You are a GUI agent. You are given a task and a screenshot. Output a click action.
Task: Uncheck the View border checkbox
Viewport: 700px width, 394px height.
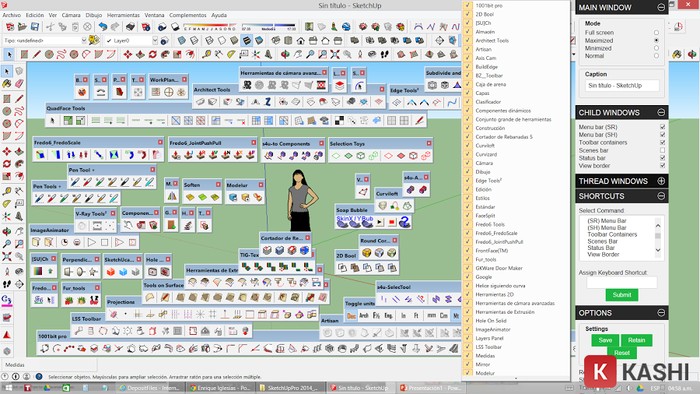point(662,166)
